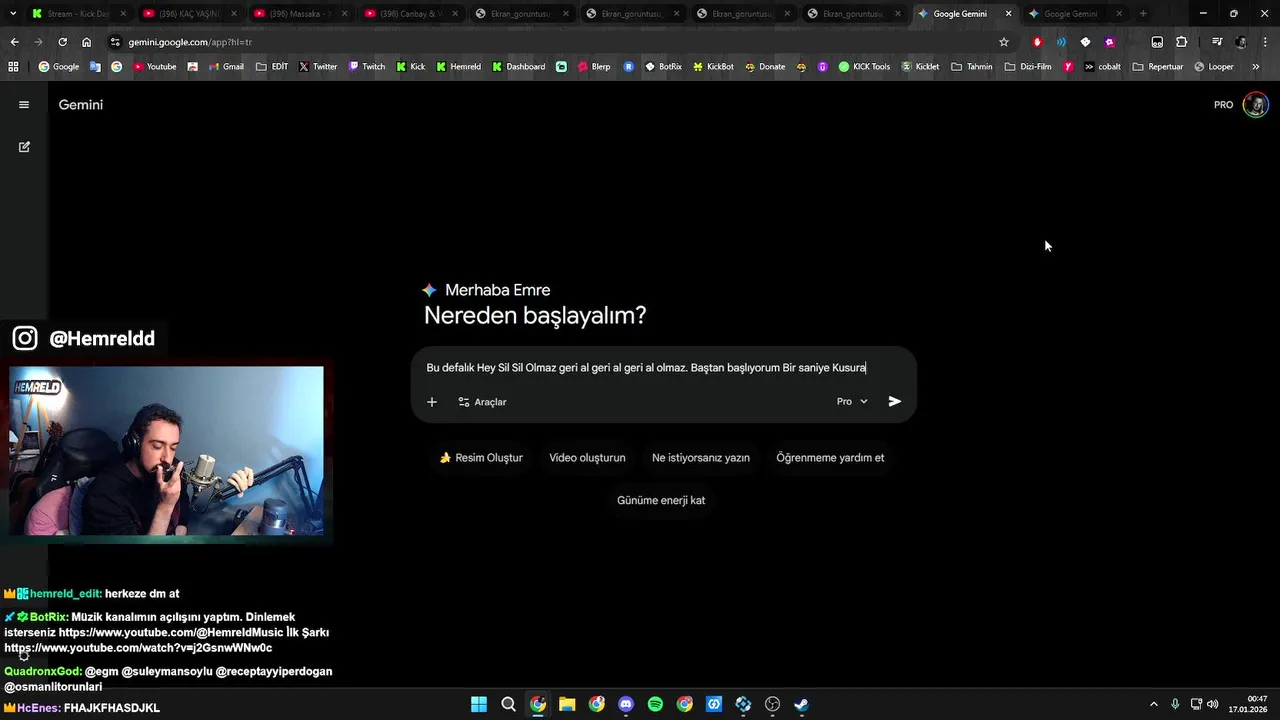Open Spotify from the taskbar
This screenshot has height=720, width=1280.
[x=655, y=704]
